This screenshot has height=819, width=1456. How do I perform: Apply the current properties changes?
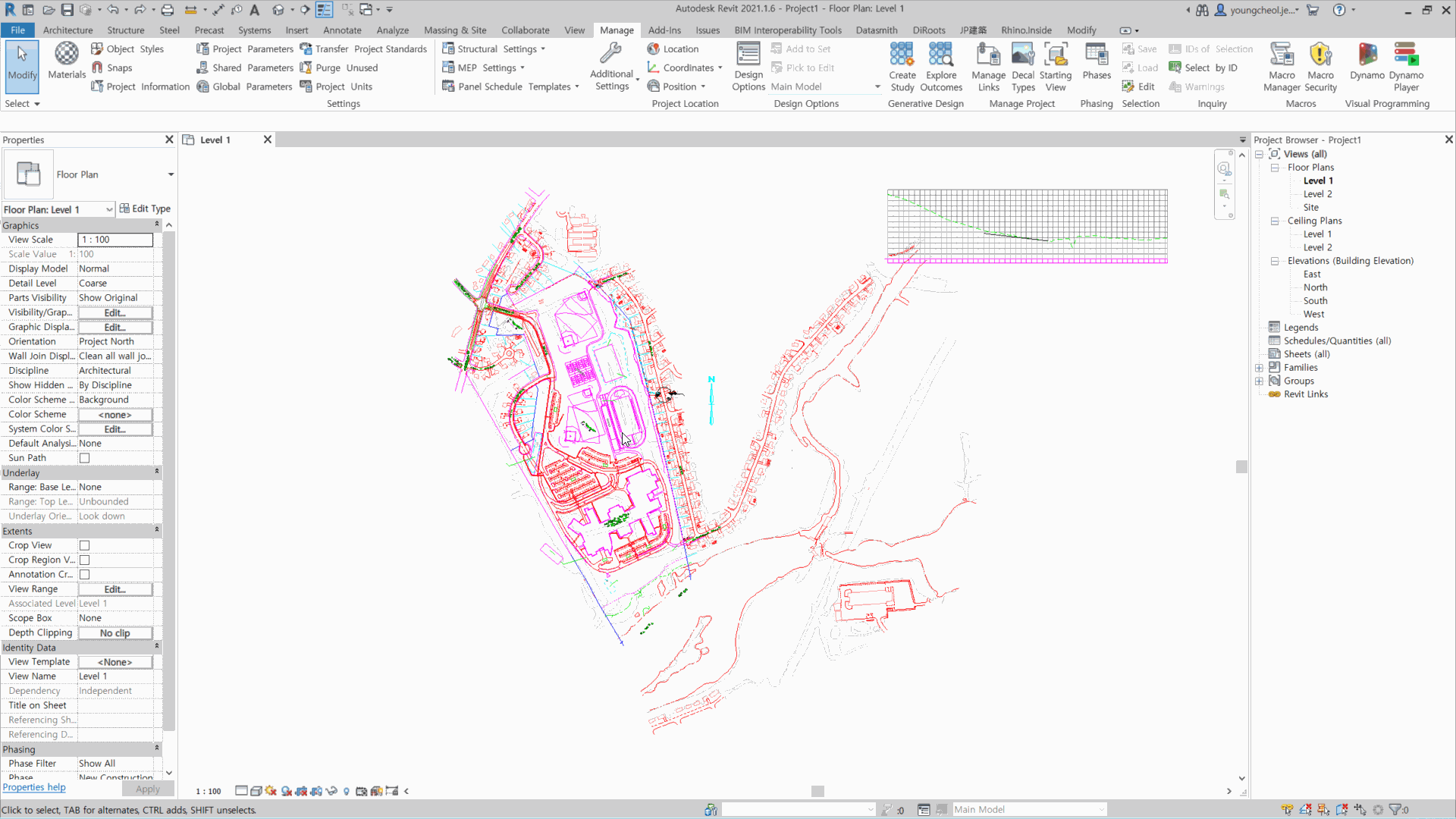pyautogui.click(x=147, y=788)
